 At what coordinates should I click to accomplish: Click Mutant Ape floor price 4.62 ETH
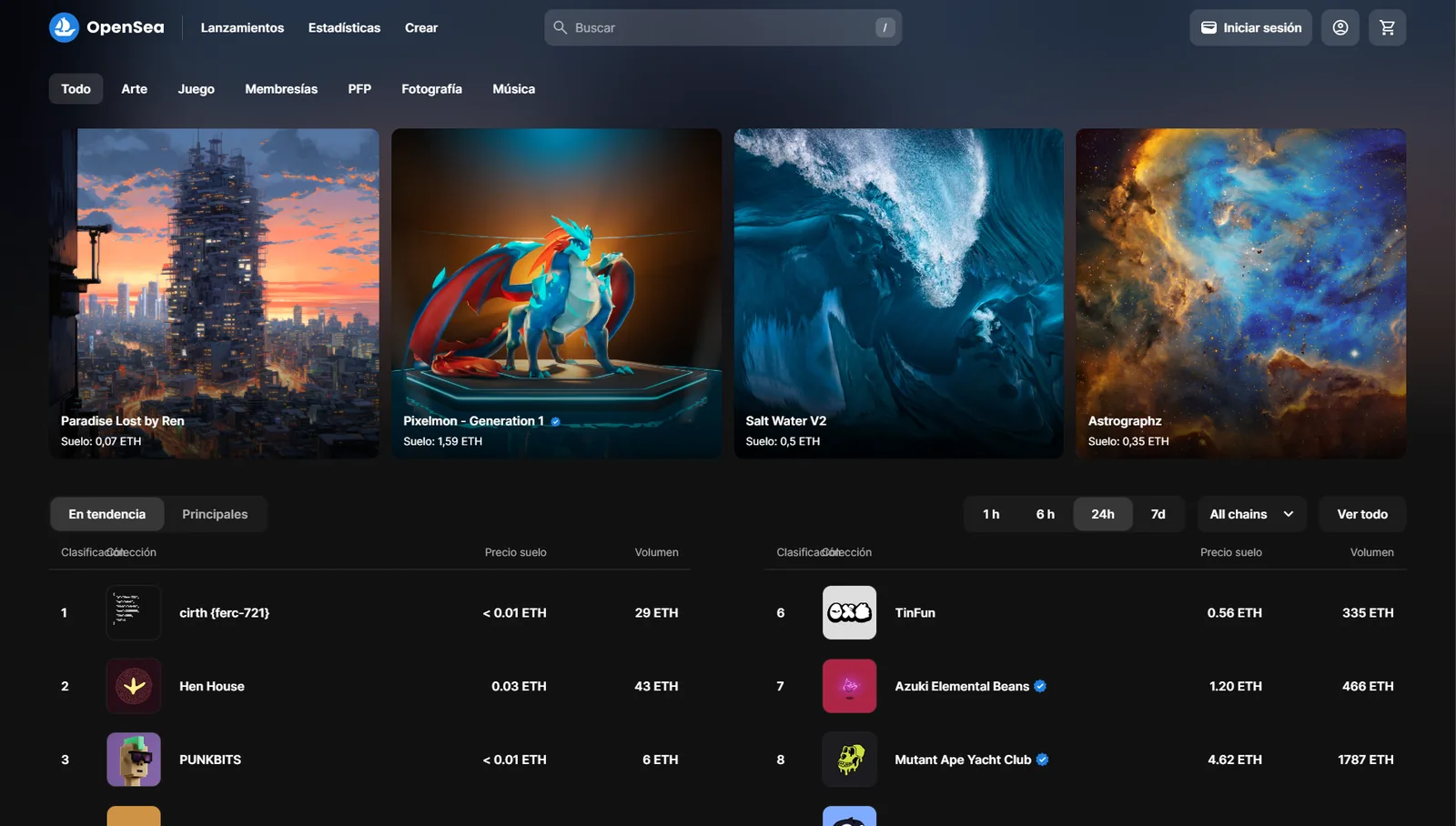point(1235,760)
